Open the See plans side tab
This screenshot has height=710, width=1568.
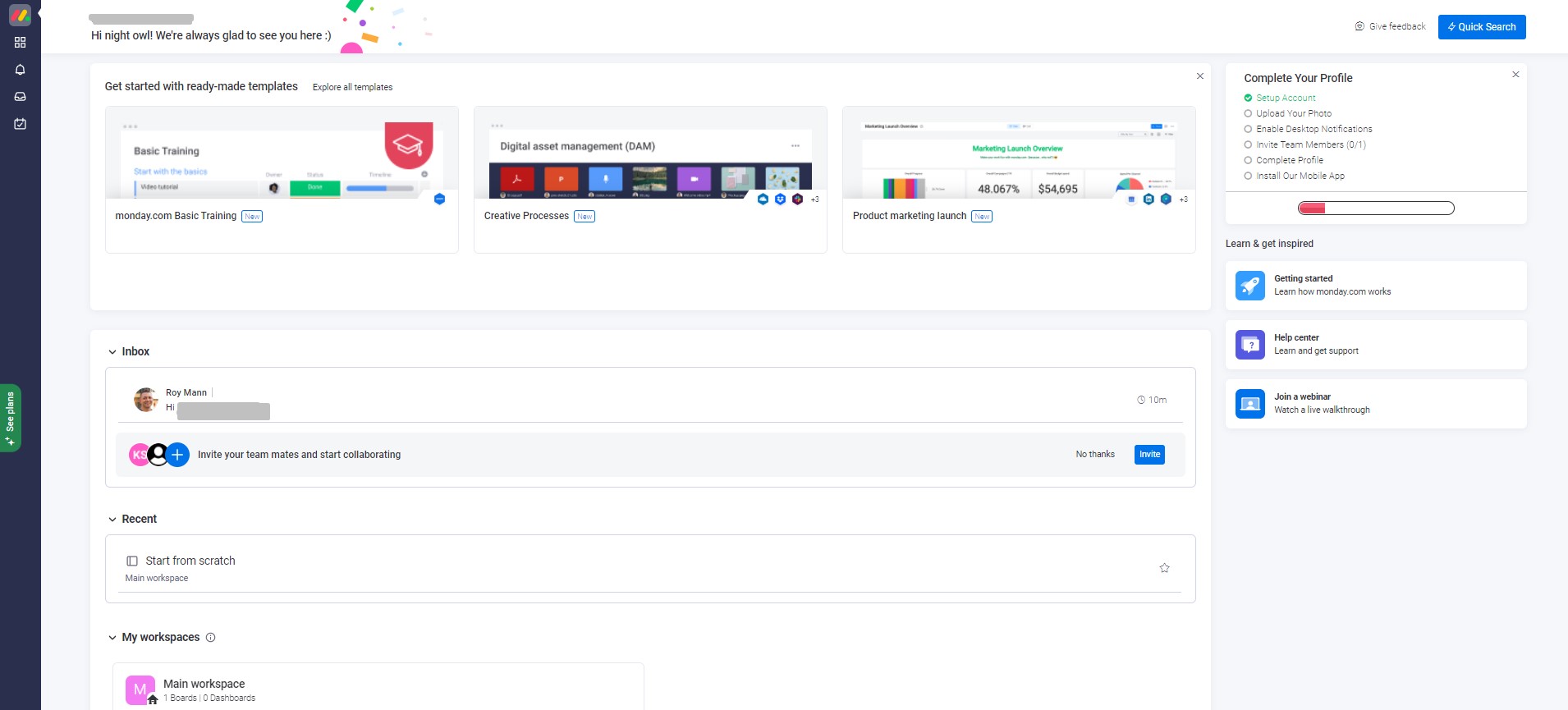(x=10, y=418)
